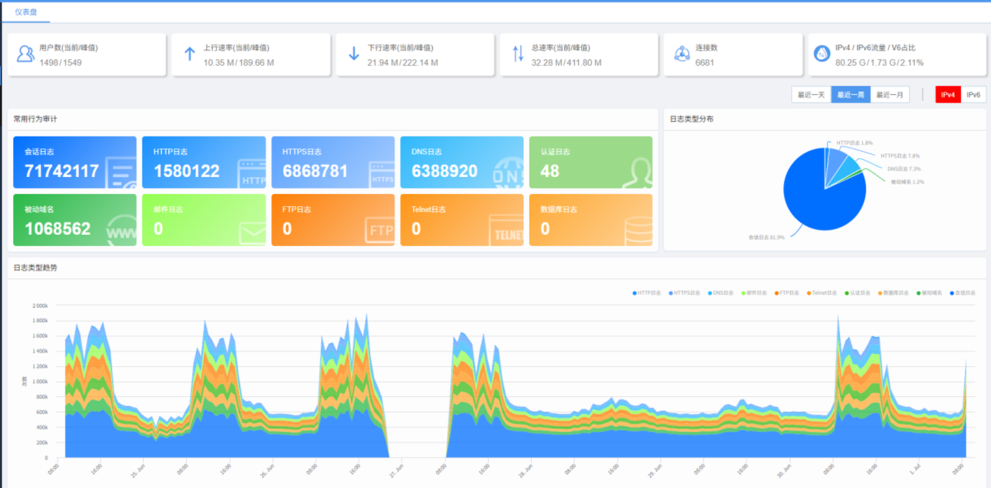
Task: Click the TELNET icon on Telnet日志 card
Action: [x=506, y=230]
